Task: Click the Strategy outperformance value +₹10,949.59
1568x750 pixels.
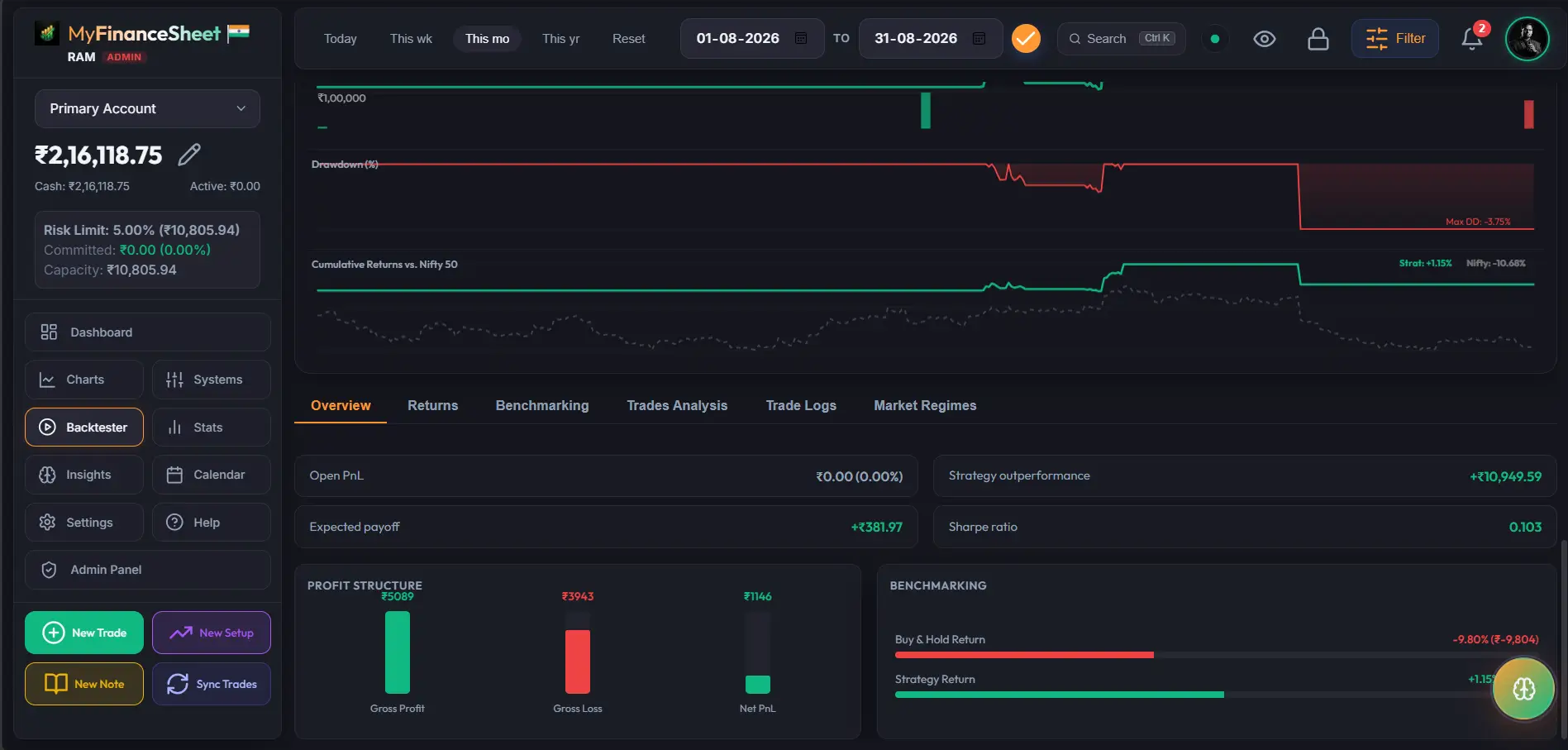Action: 1505,476
